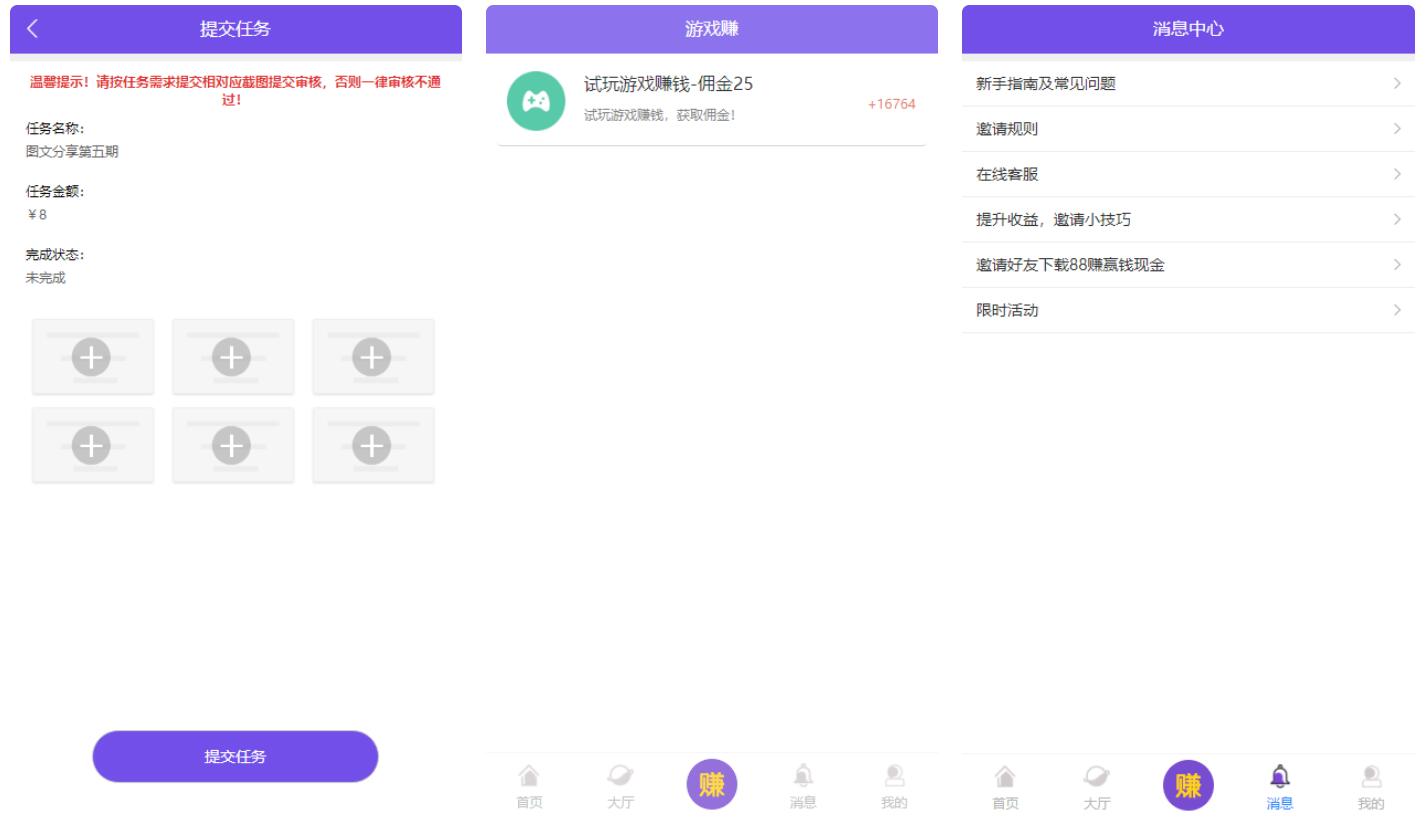Open the 首页 tab icon in the bottom navigation
This screenshot has height=827, width=1425.
click(x=528, y=785)
